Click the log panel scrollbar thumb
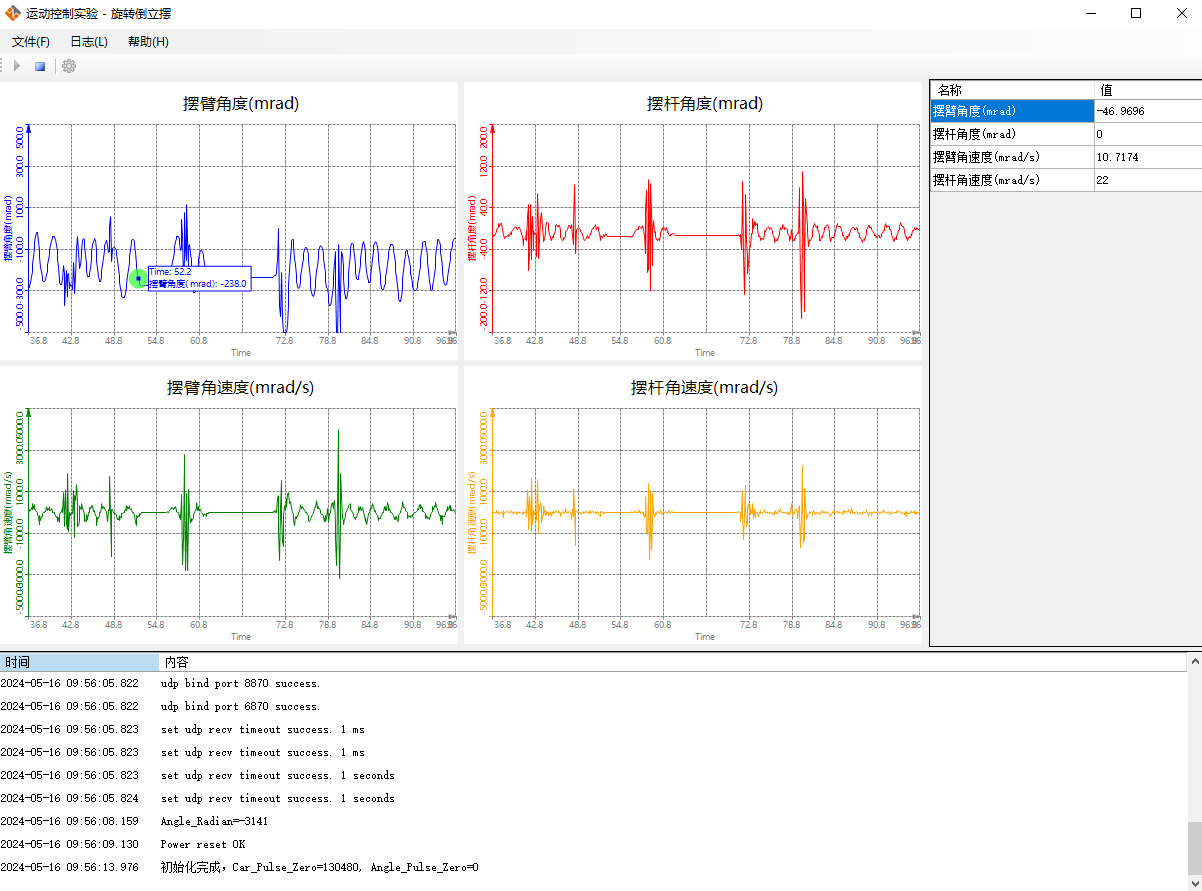Screen dimensions: 1202x891 pos(1193,848)
